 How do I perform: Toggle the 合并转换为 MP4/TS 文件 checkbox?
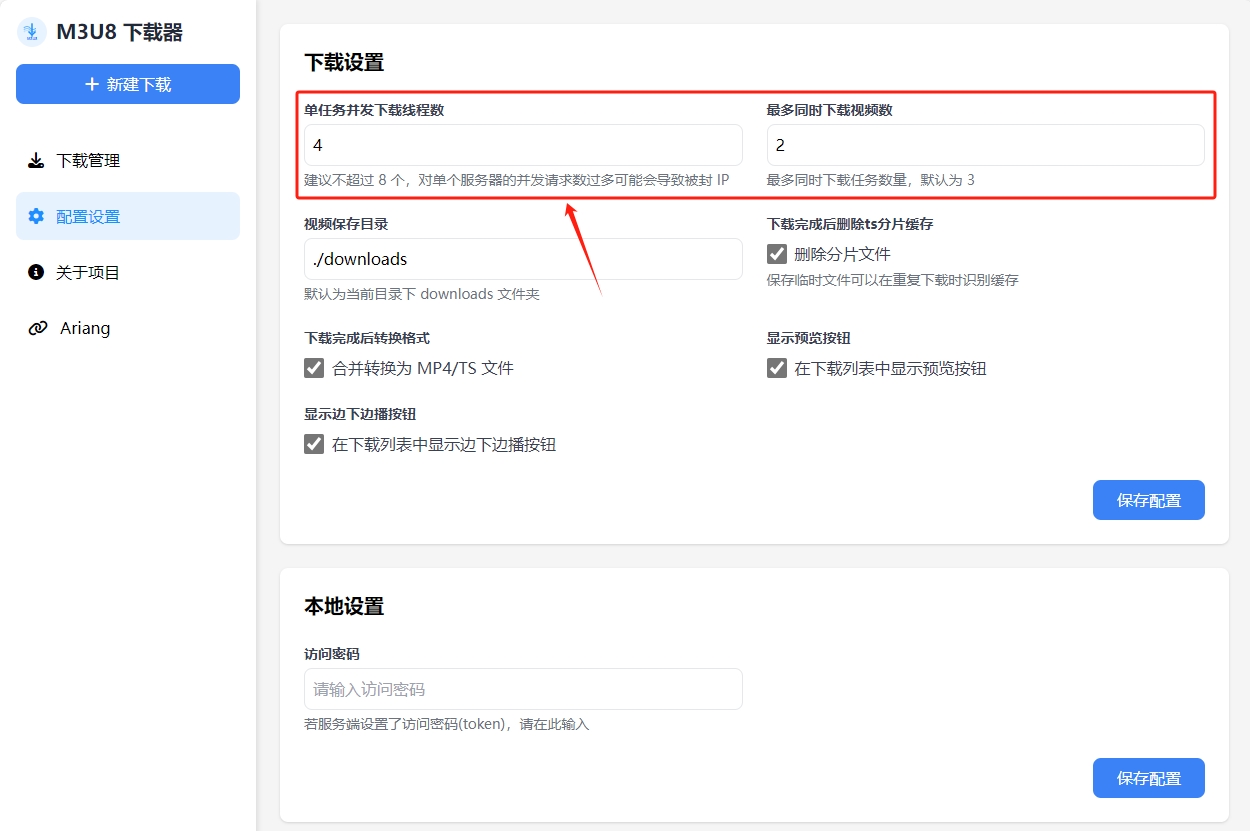click(314, 368)
